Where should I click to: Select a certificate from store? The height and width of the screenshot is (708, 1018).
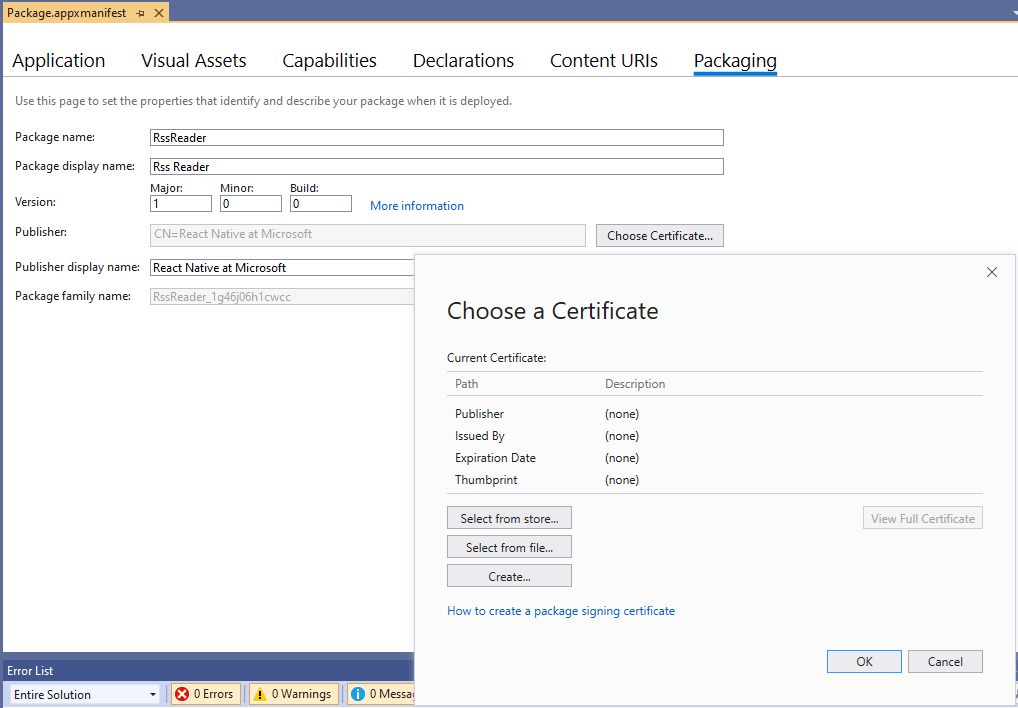(509, 517)
